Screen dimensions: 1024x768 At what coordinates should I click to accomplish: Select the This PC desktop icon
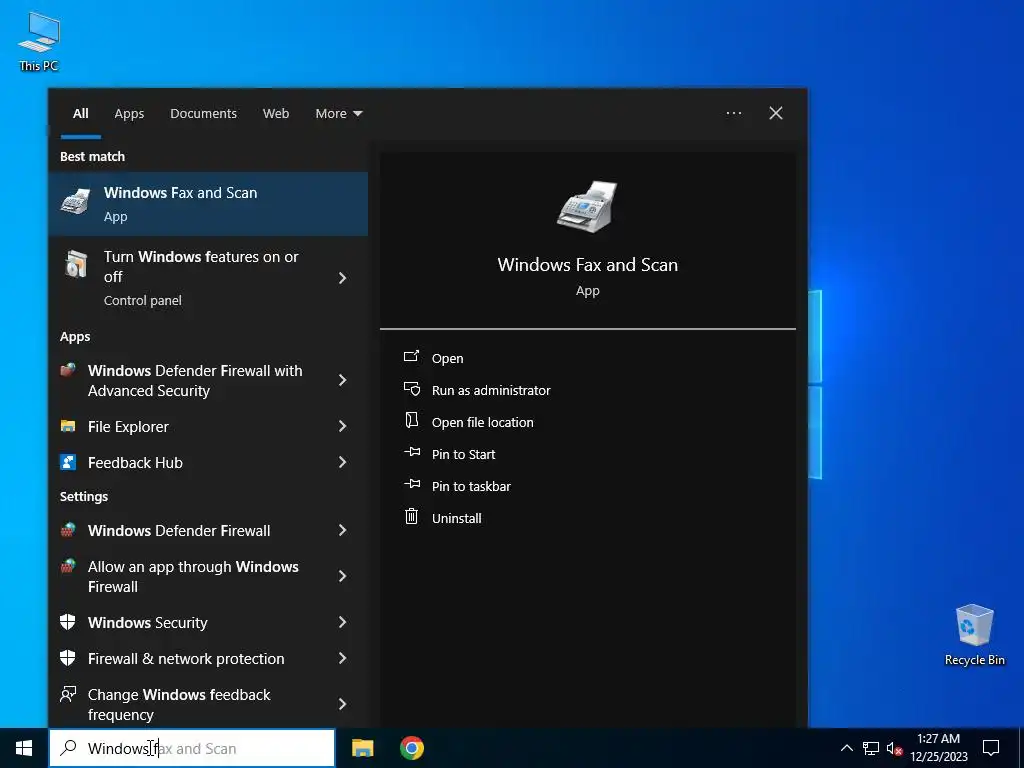tap(39, 42)
